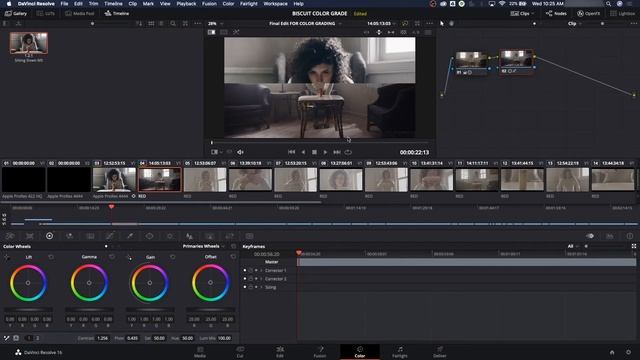Open the Camera Raw palette
Screen dimensions: 640x360
(10, 236)
